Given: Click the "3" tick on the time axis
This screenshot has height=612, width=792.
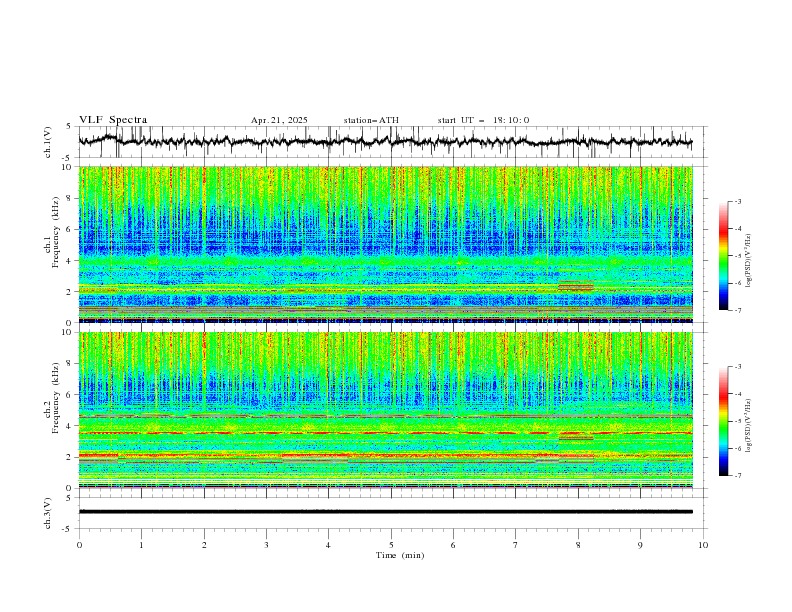Looking at the screenshot, I should (266, 545).
